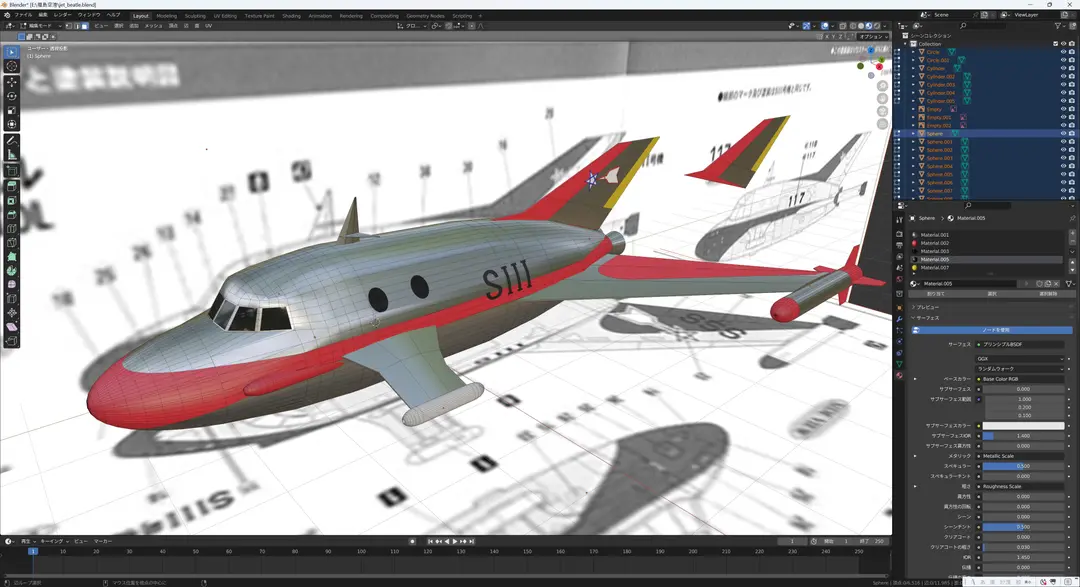Viewport: 1080px width, 587px height.
Task: Open the Modifiers wrench tab in Properties
Action: tap(899, 319)
